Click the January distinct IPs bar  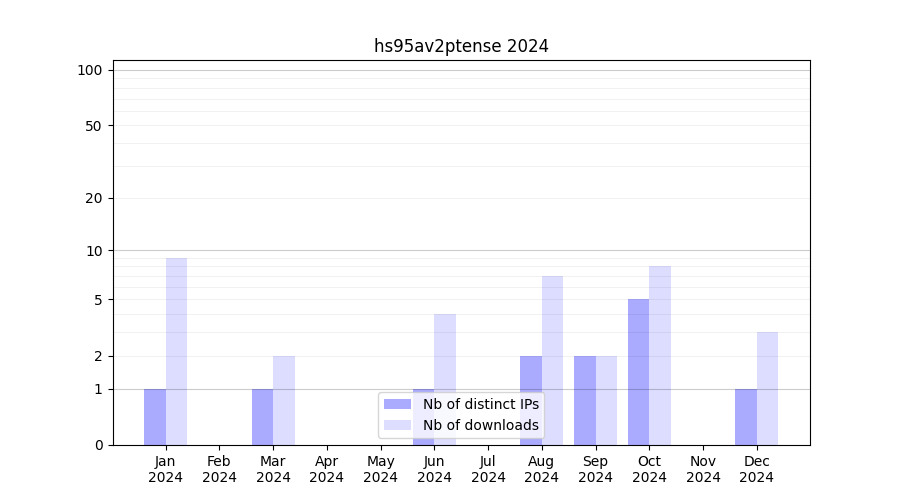pos(155,416)
